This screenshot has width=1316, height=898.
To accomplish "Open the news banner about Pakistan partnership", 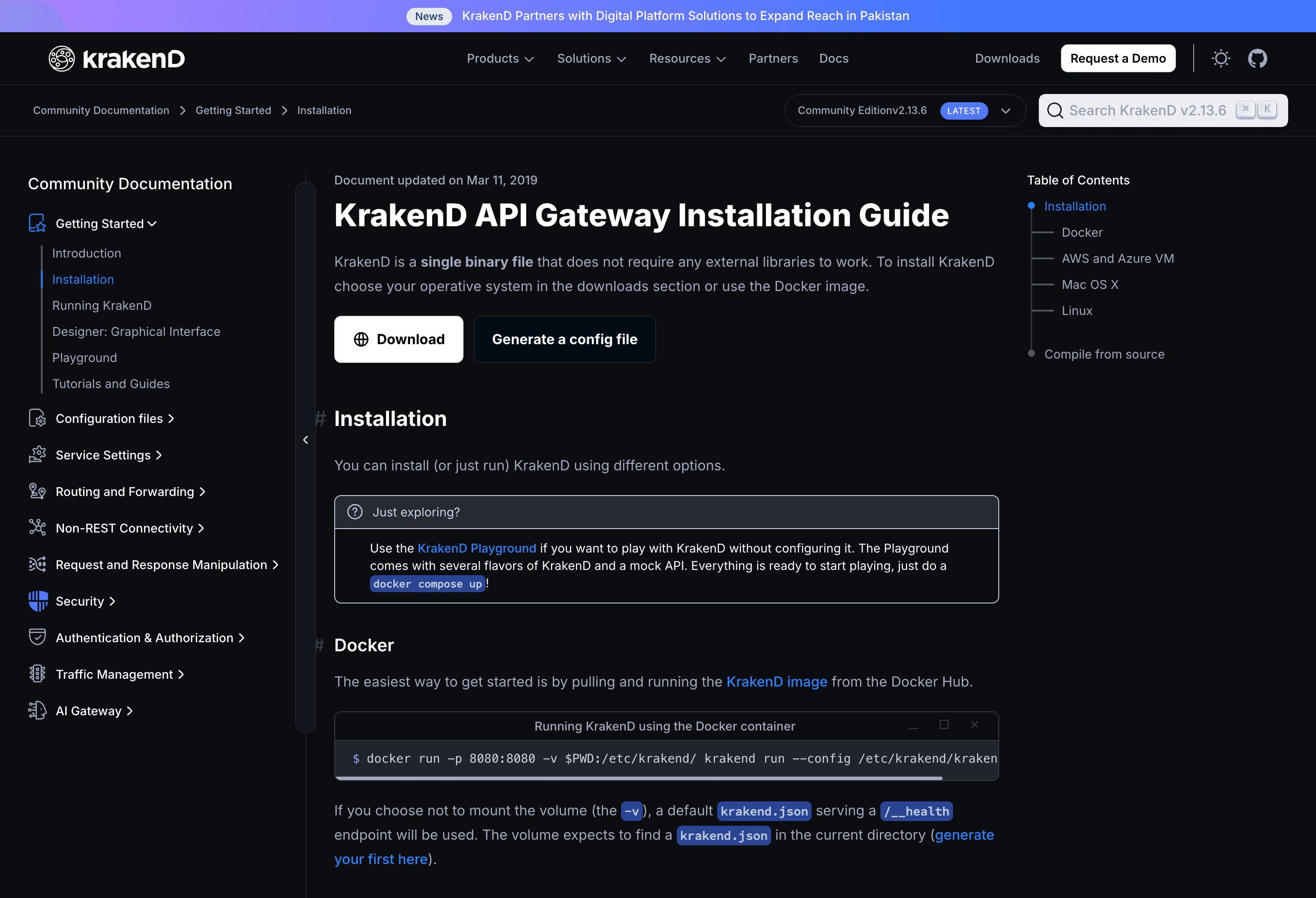I will (x=685, y=16).
